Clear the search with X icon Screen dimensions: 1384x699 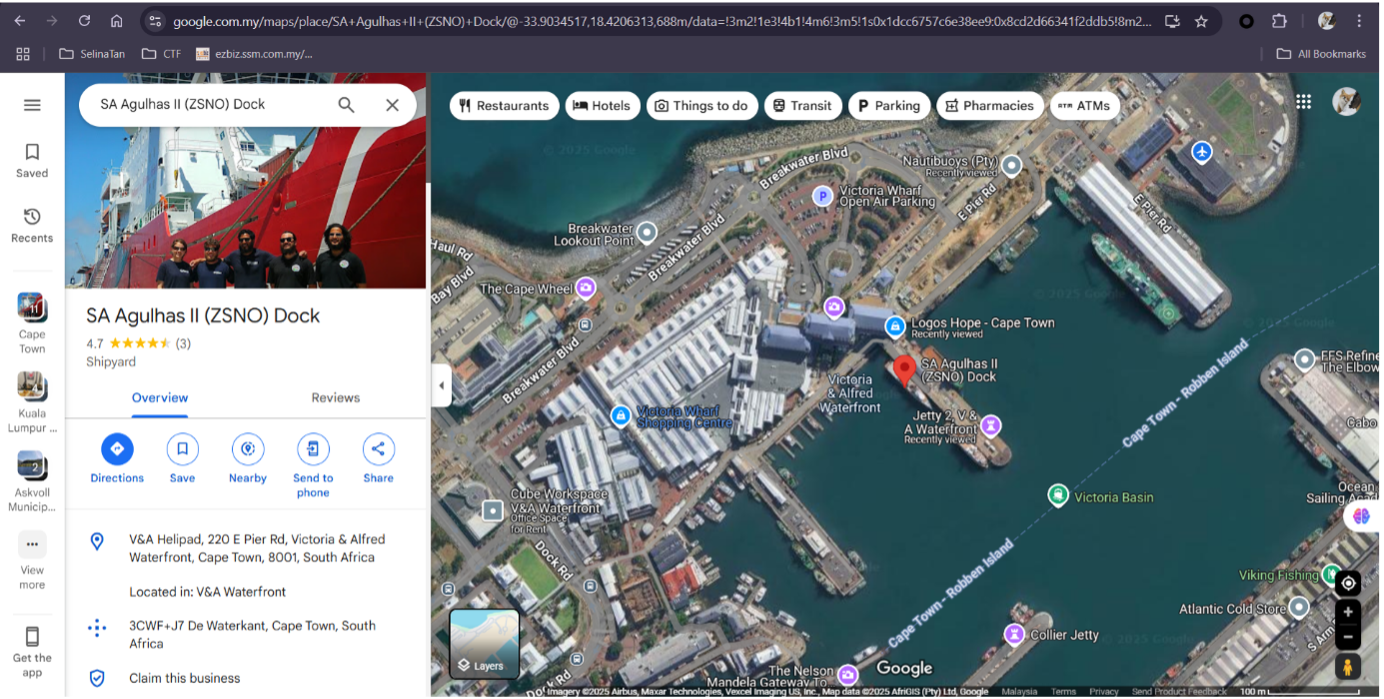coord(392,105)
